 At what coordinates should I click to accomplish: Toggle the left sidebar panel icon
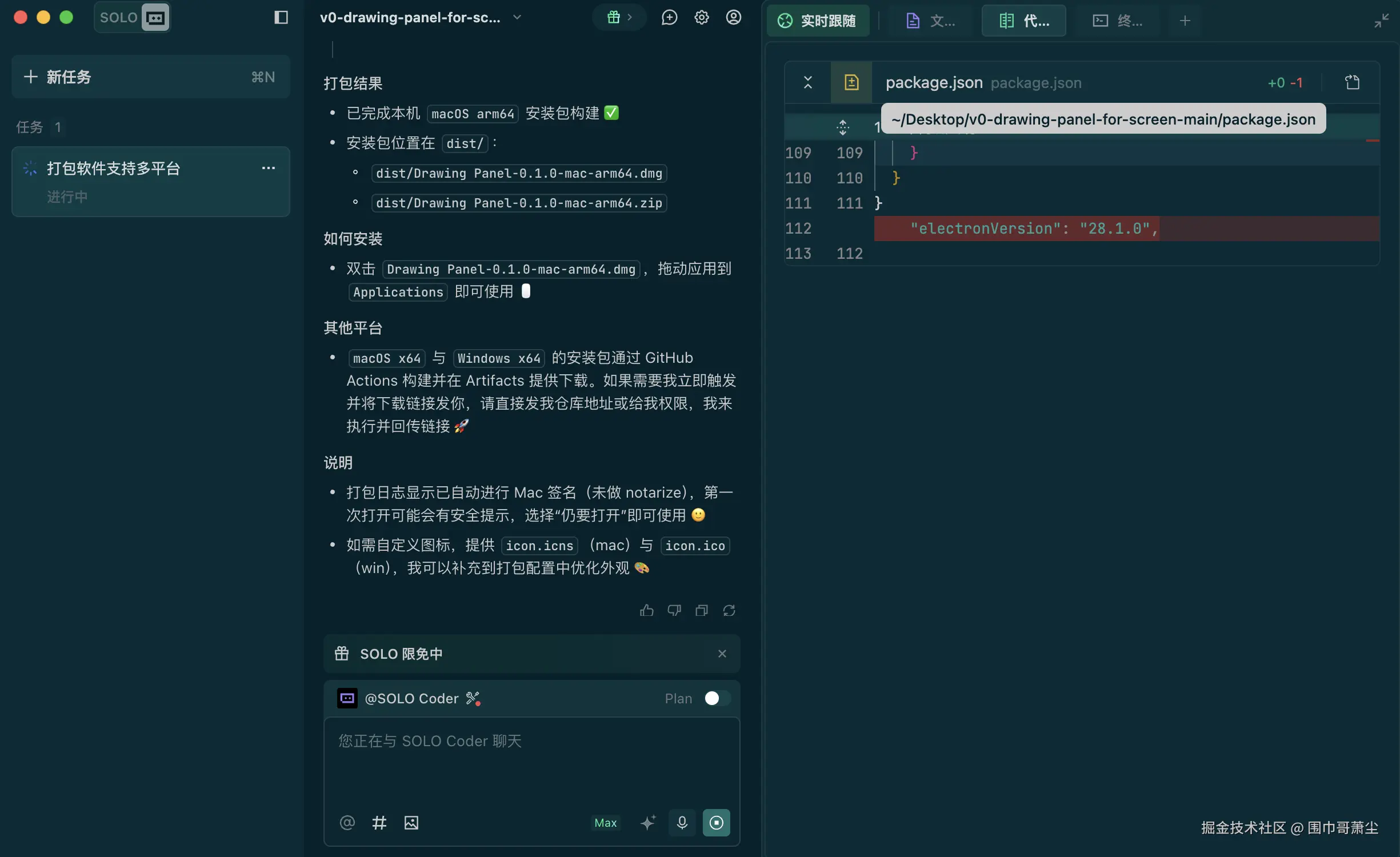[x=280, y=17]
